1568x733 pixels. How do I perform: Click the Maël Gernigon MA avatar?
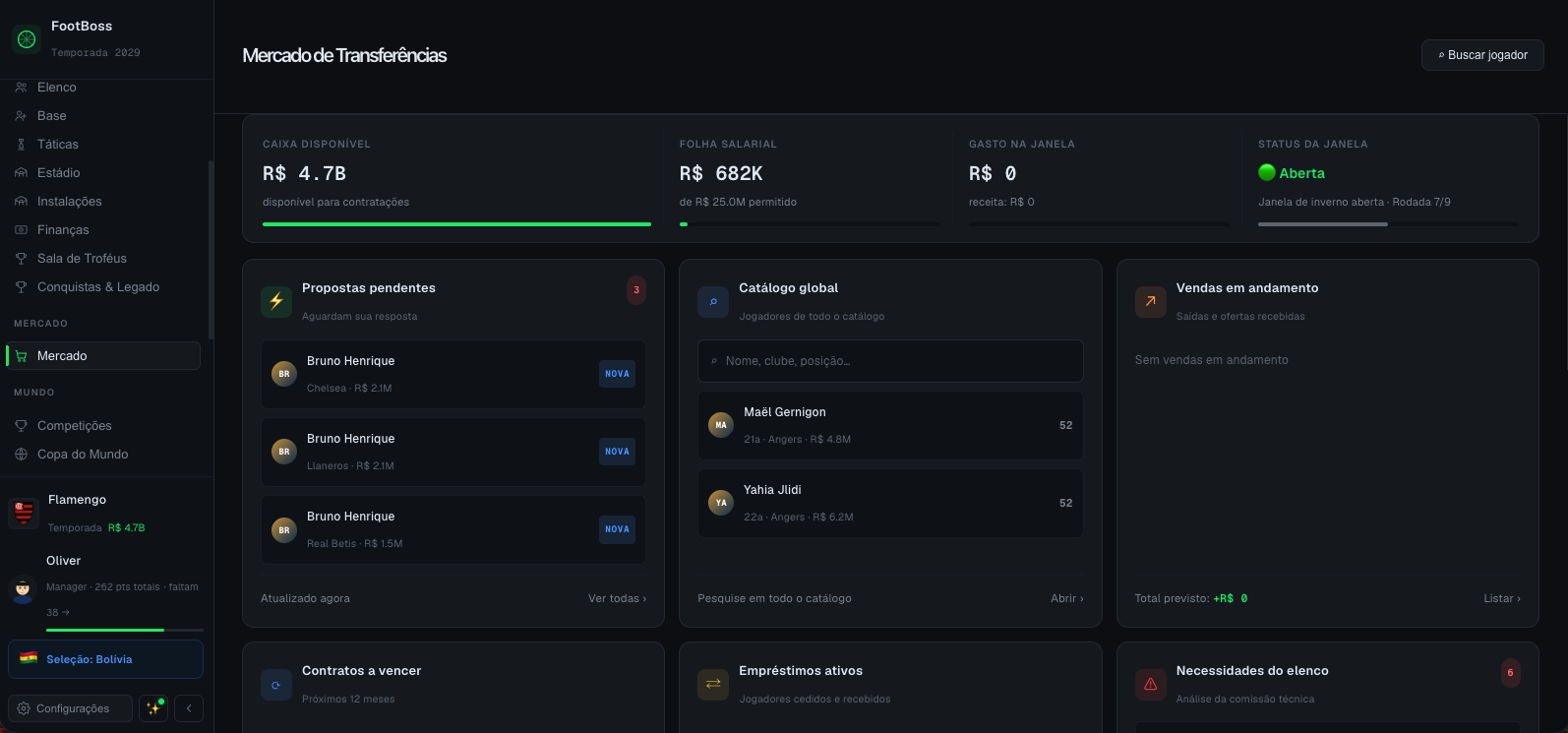(x=721, y=425)
